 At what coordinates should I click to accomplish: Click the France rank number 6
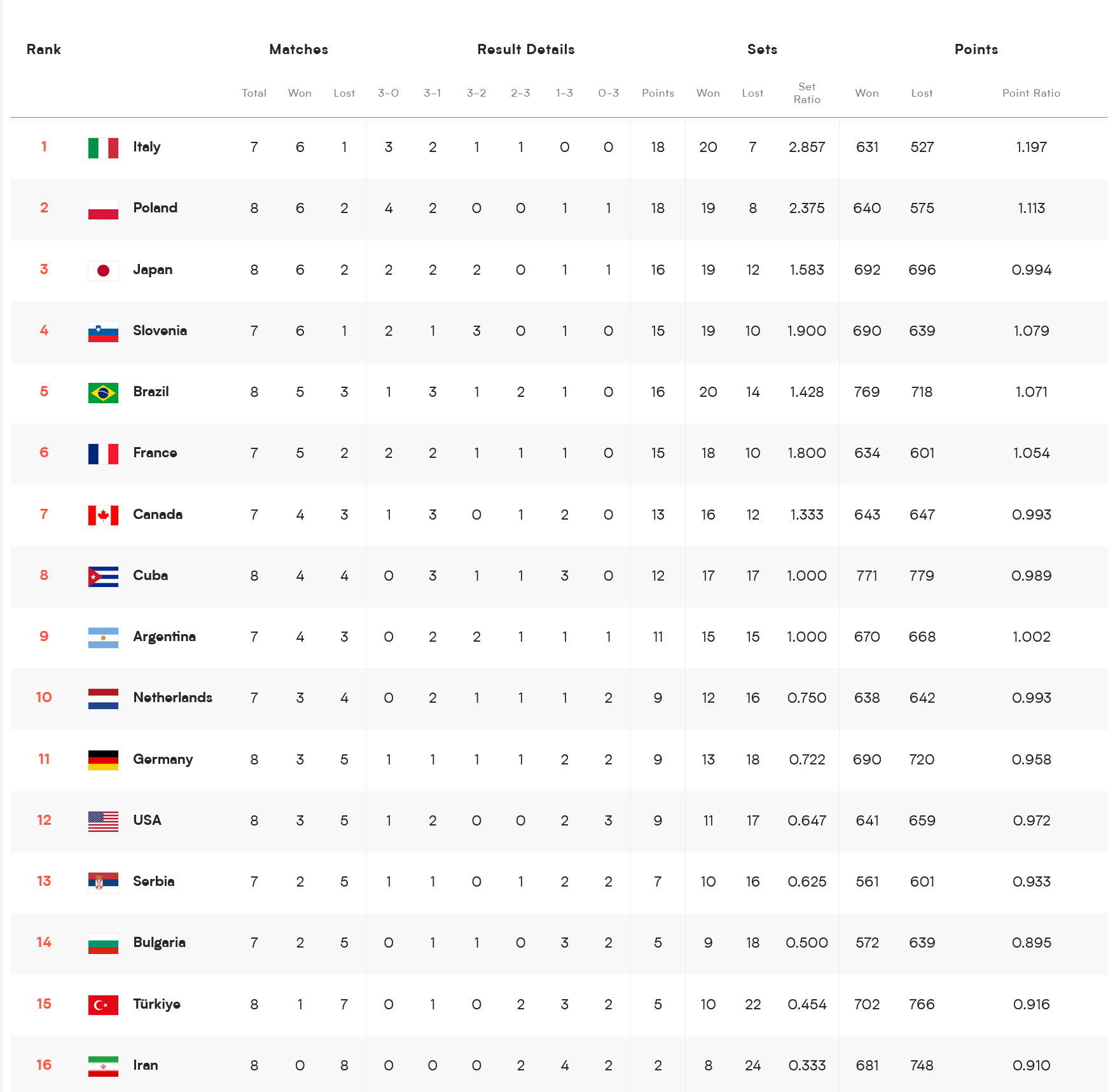(44, 453)
